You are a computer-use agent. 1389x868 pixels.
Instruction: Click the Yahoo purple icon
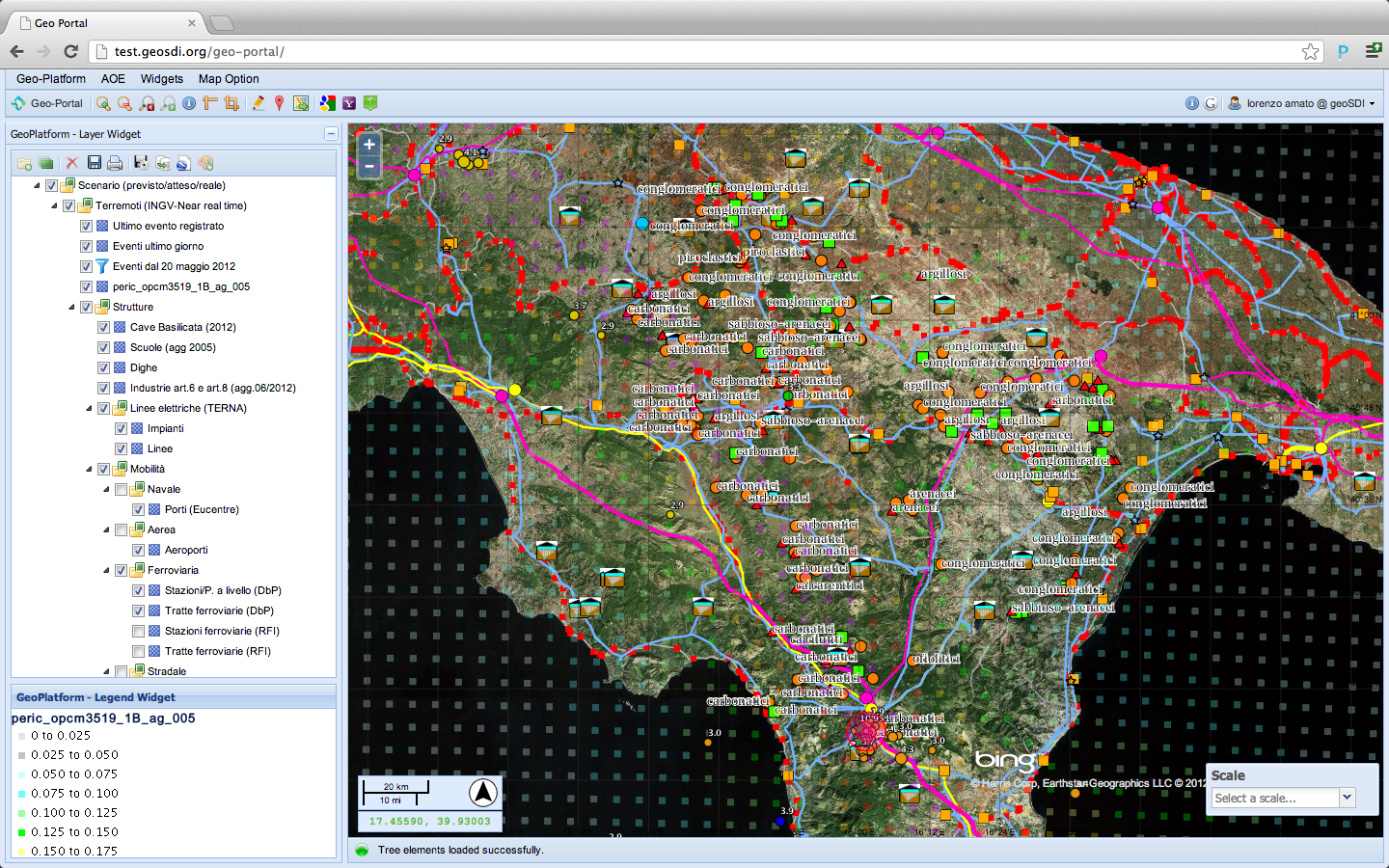[x=349, y=103]
